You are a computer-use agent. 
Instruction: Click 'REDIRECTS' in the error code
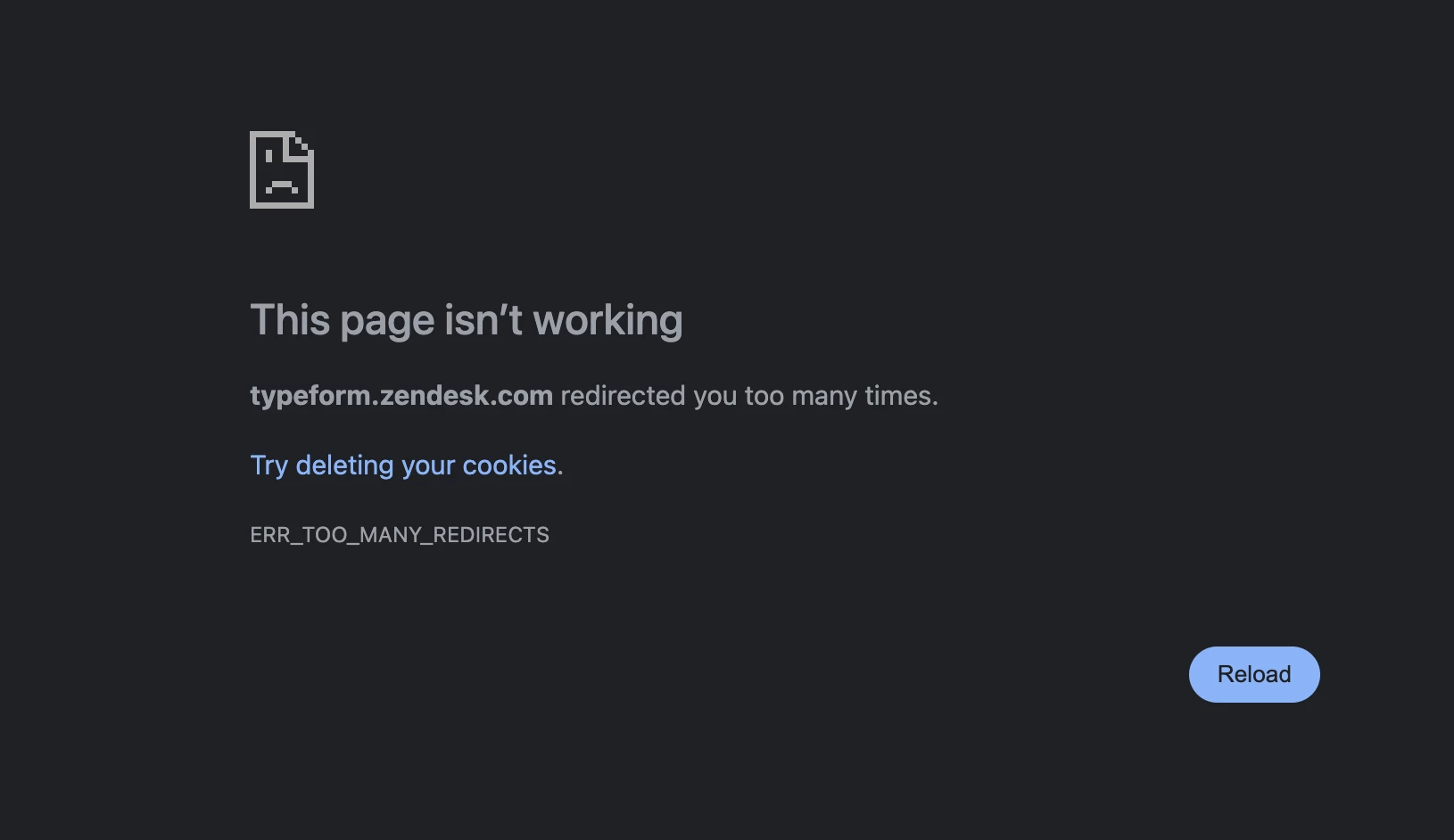[491, 535]
